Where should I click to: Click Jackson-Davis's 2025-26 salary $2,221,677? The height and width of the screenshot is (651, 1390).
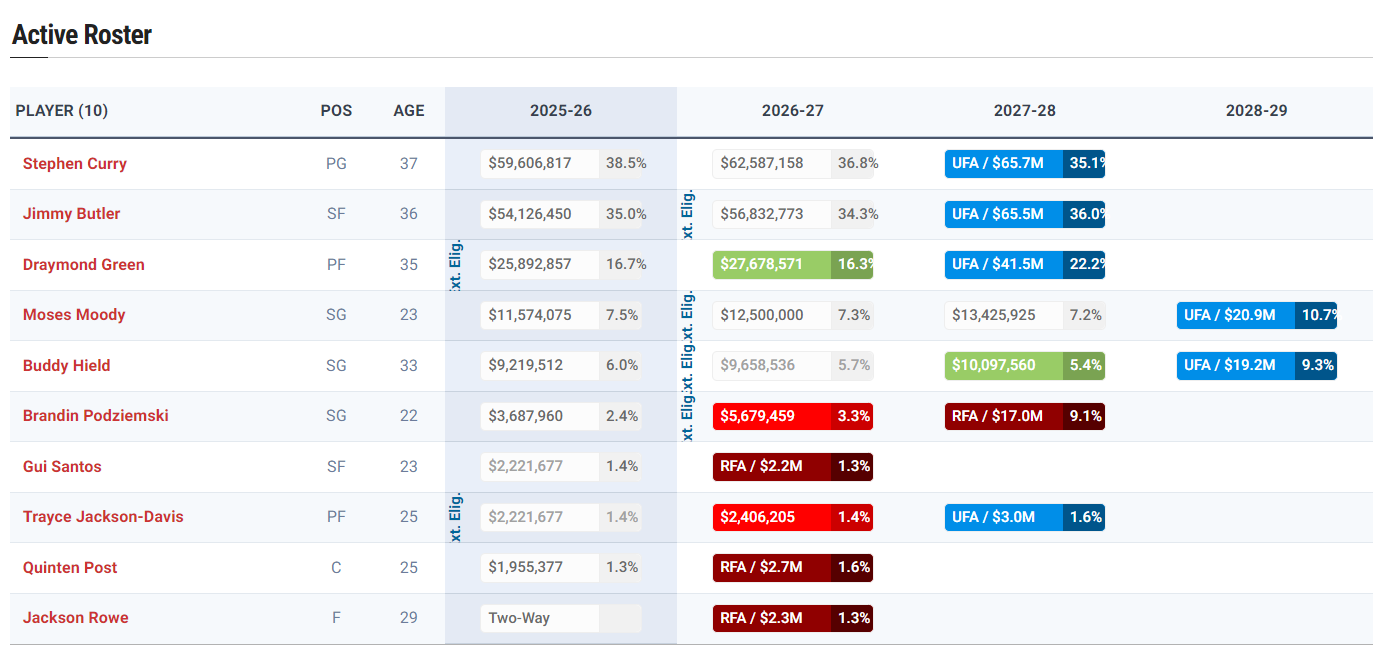pos(540,517)
